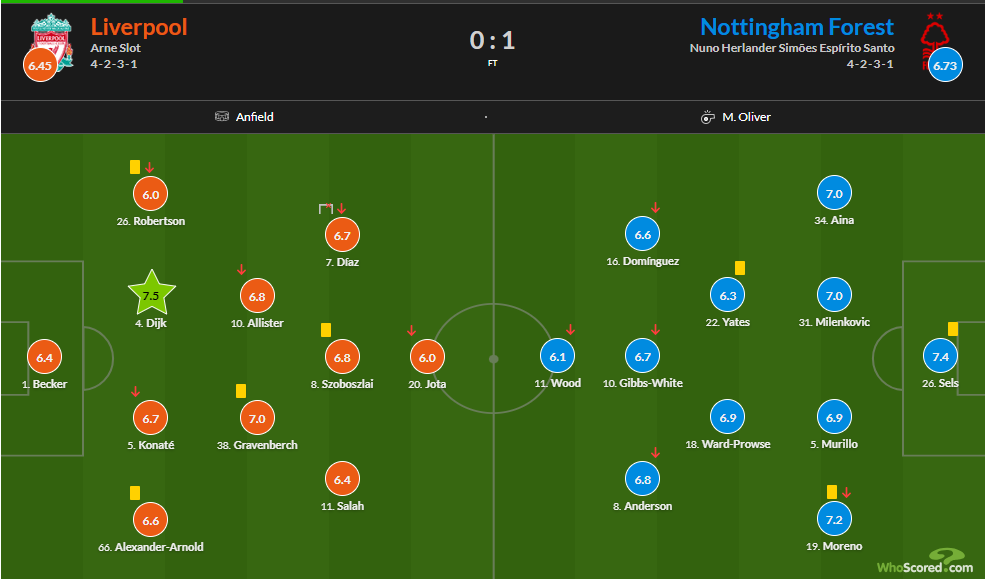Select Ward-Prowse's 6.9 rating circle
Screen dimensions: 985x579
728,417
